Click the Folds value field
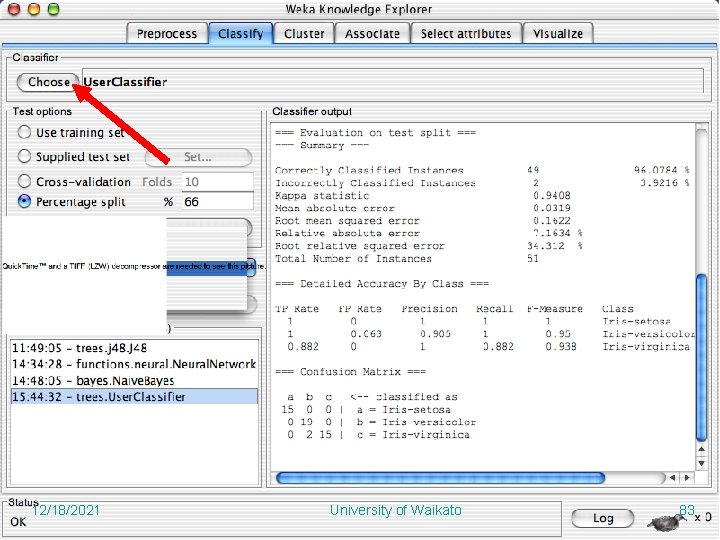This screenshot has width=720, height=540. (218, 181)
